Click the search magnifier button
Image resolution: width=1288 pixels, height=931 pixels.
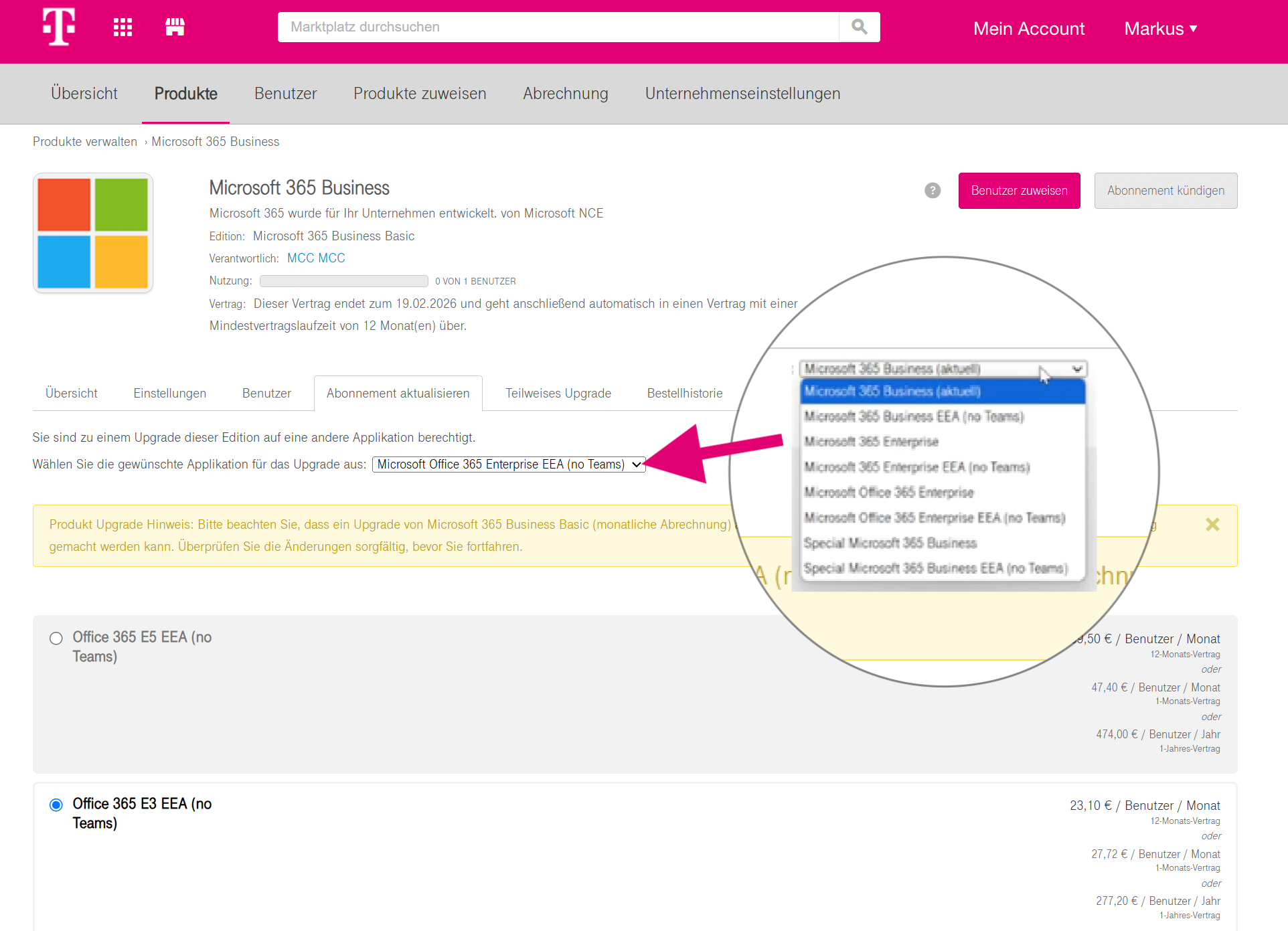click(859, 27)
